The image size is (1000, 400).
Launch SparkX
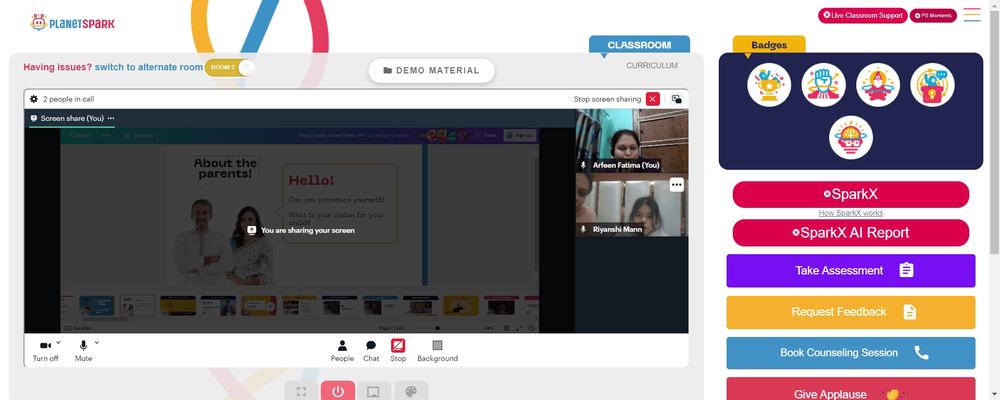pyautogui.click(x=851, y=195)
